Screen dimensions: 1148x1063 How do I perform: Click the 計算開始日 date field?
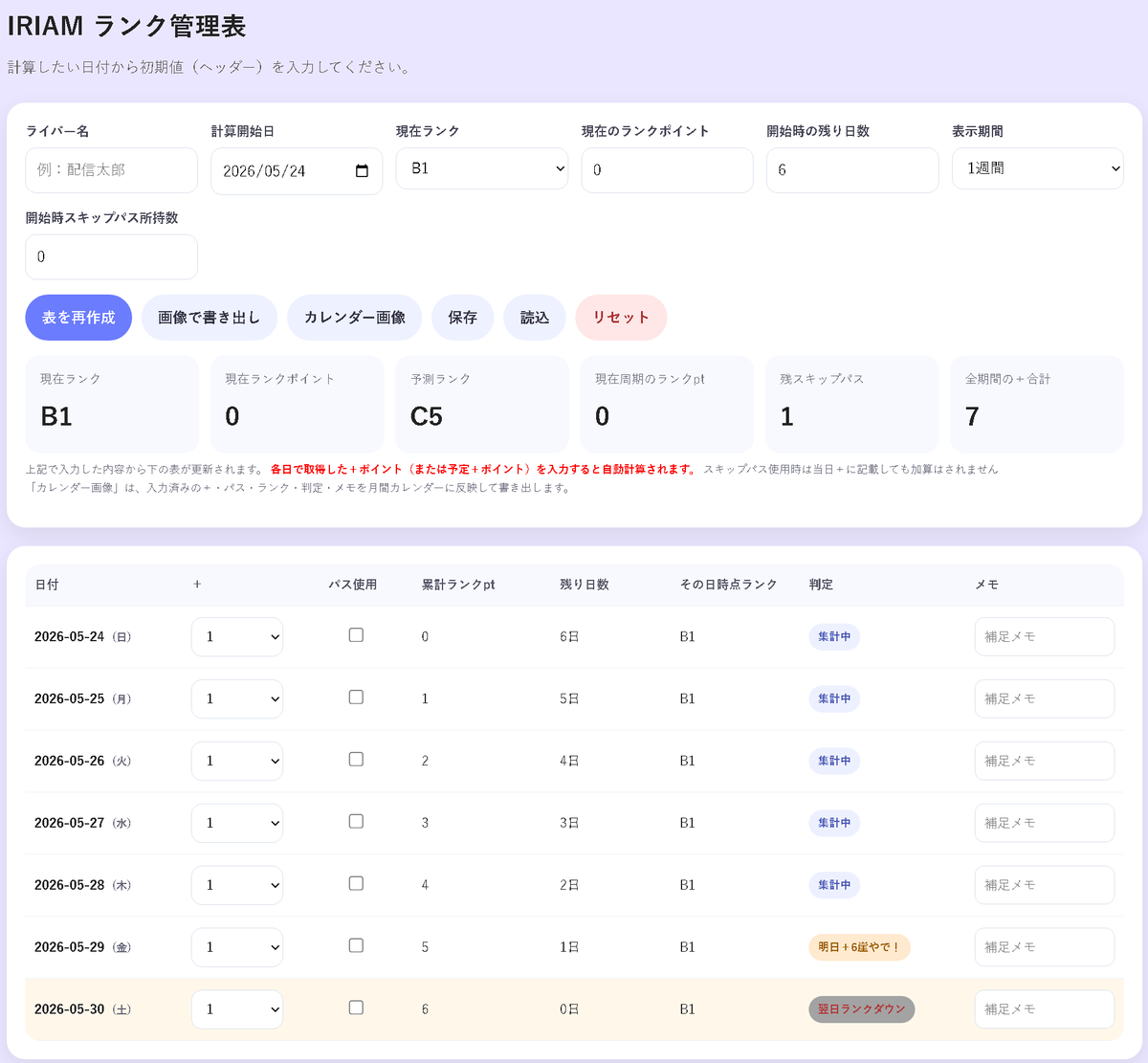click(297, 171)
